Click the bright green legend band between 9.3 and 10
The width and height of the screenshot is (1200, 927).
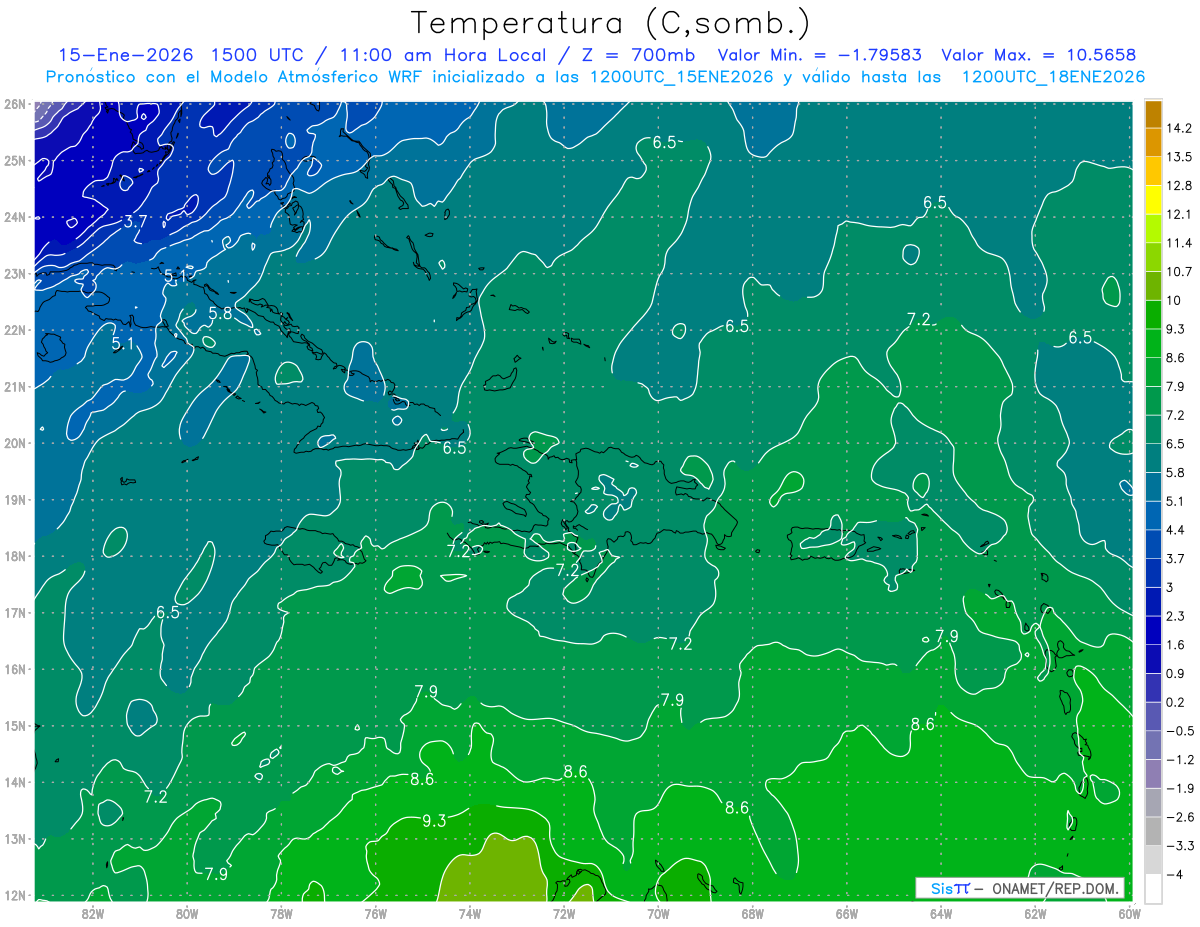[1153, 315]
